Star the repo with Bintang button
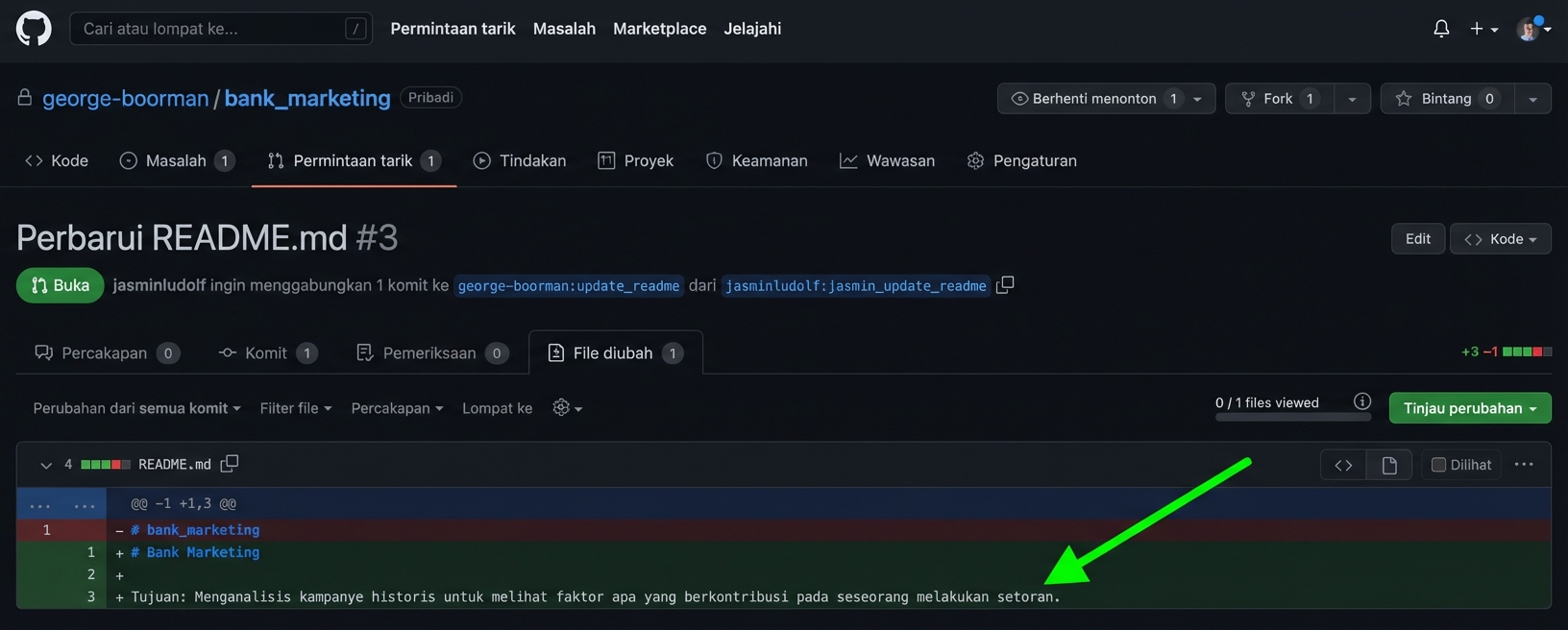The height and width of the screenshot is (630, 1568). (1447, 99)
